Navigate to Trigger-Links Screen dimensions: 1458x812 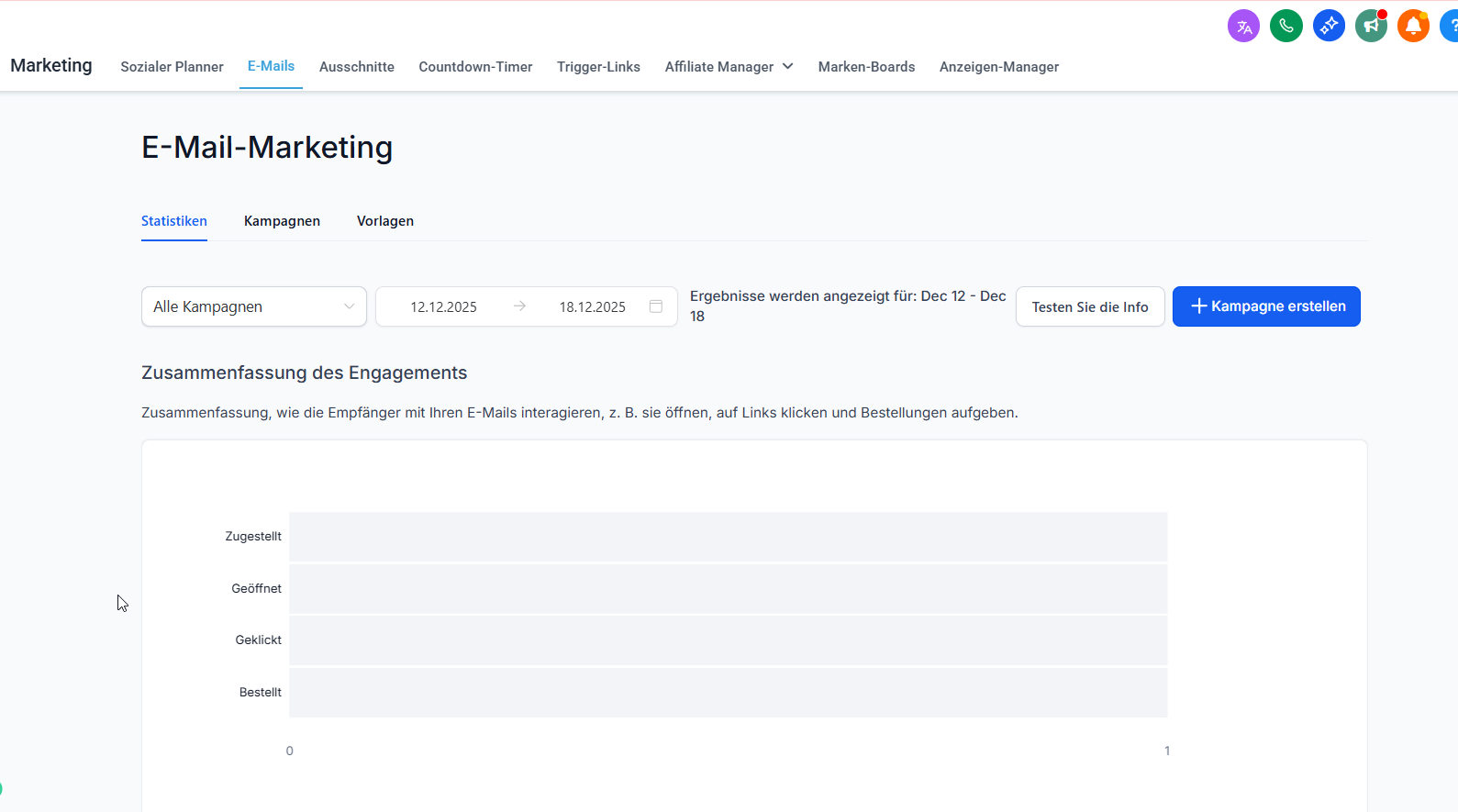click(x=598, y=67)
